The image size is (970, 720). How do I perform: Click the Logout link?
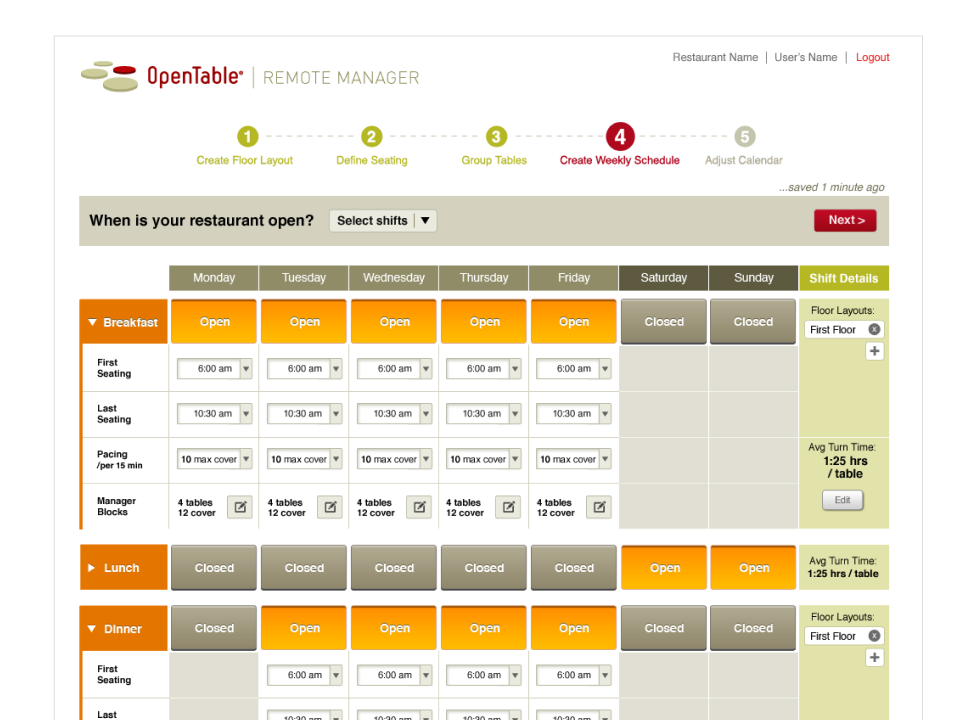pyautogui.click(x=872, y=58)
